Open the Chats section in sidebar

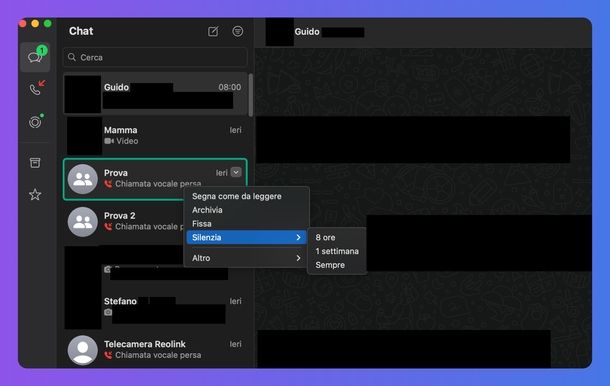click(35, 57)
